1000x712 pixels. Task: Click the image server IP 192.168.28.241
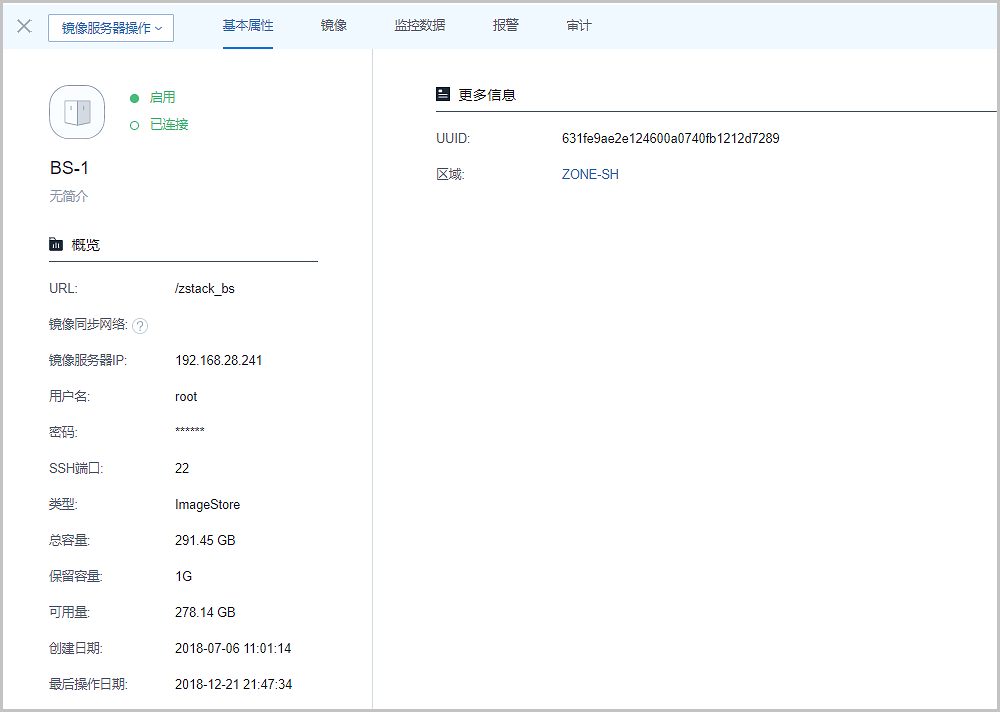pos(218,361)
